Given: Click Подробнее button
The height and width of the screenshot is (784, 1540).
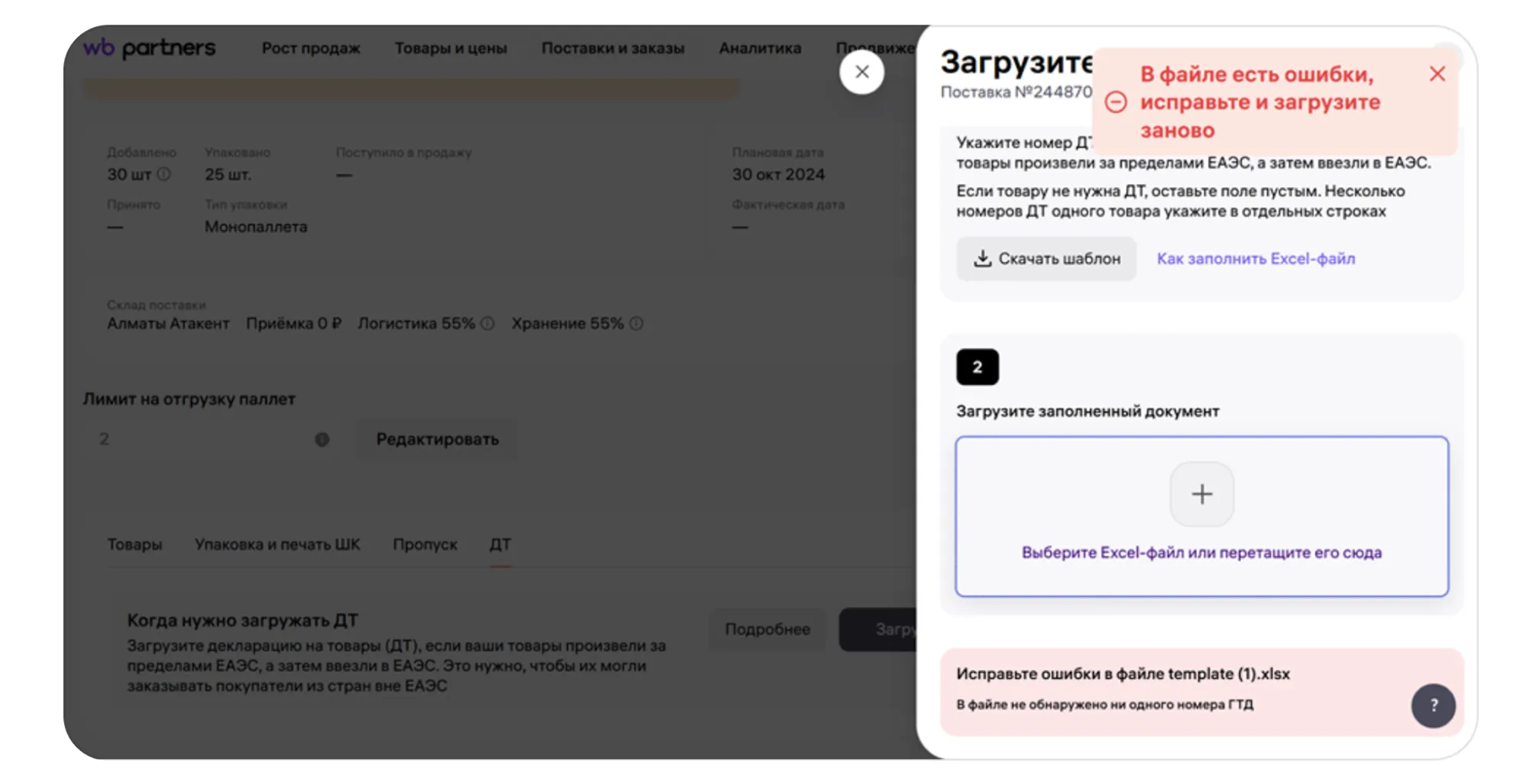Looking at the screenshot, I should pos(767,629).
